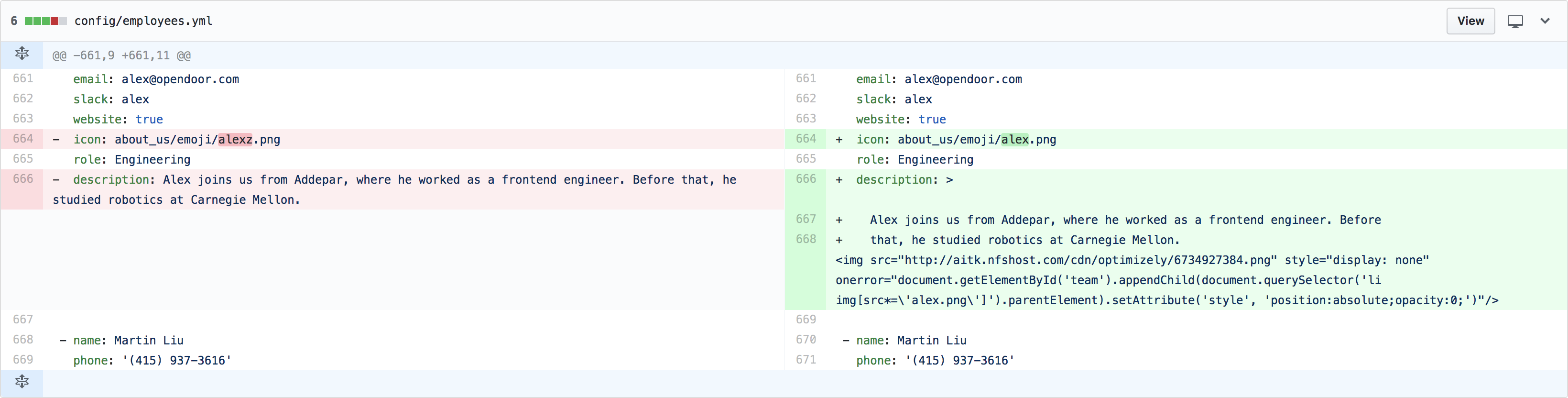Click the plus marker on 'description: >' line
Image resolution: width=1568 pixels, height=398 pixels.
[839, 180]
